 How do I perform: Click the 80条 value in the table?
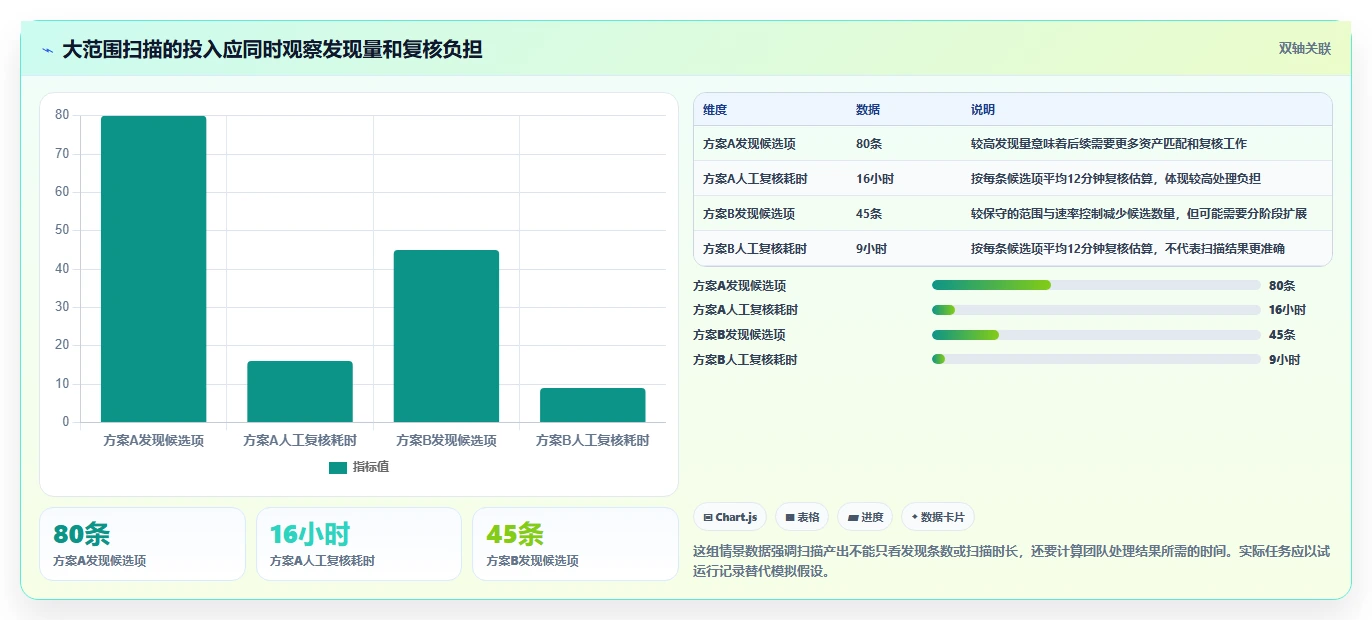pos(869,144)
